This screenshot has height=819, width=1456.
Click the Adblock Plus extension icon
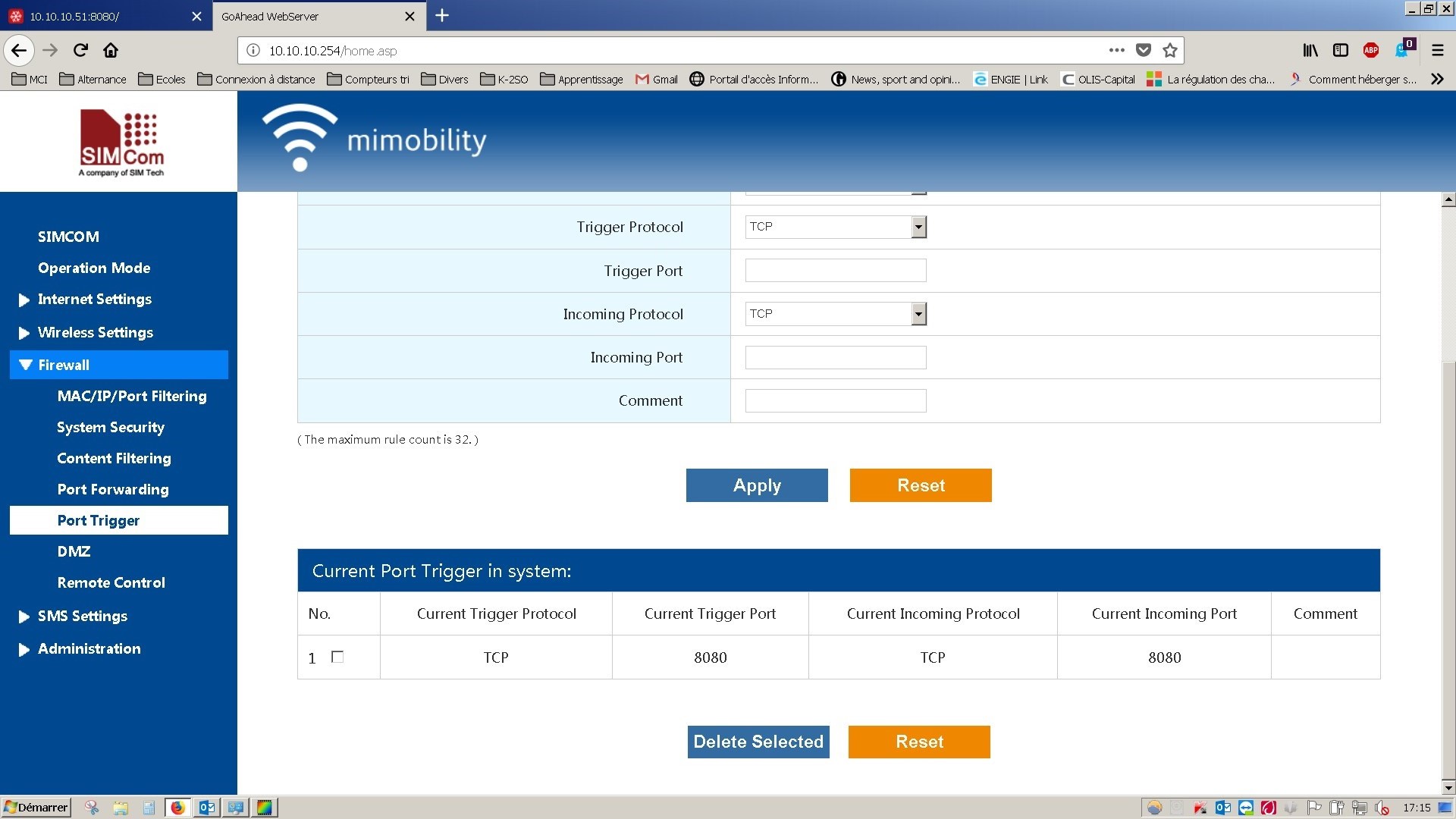coord(1370,51)
